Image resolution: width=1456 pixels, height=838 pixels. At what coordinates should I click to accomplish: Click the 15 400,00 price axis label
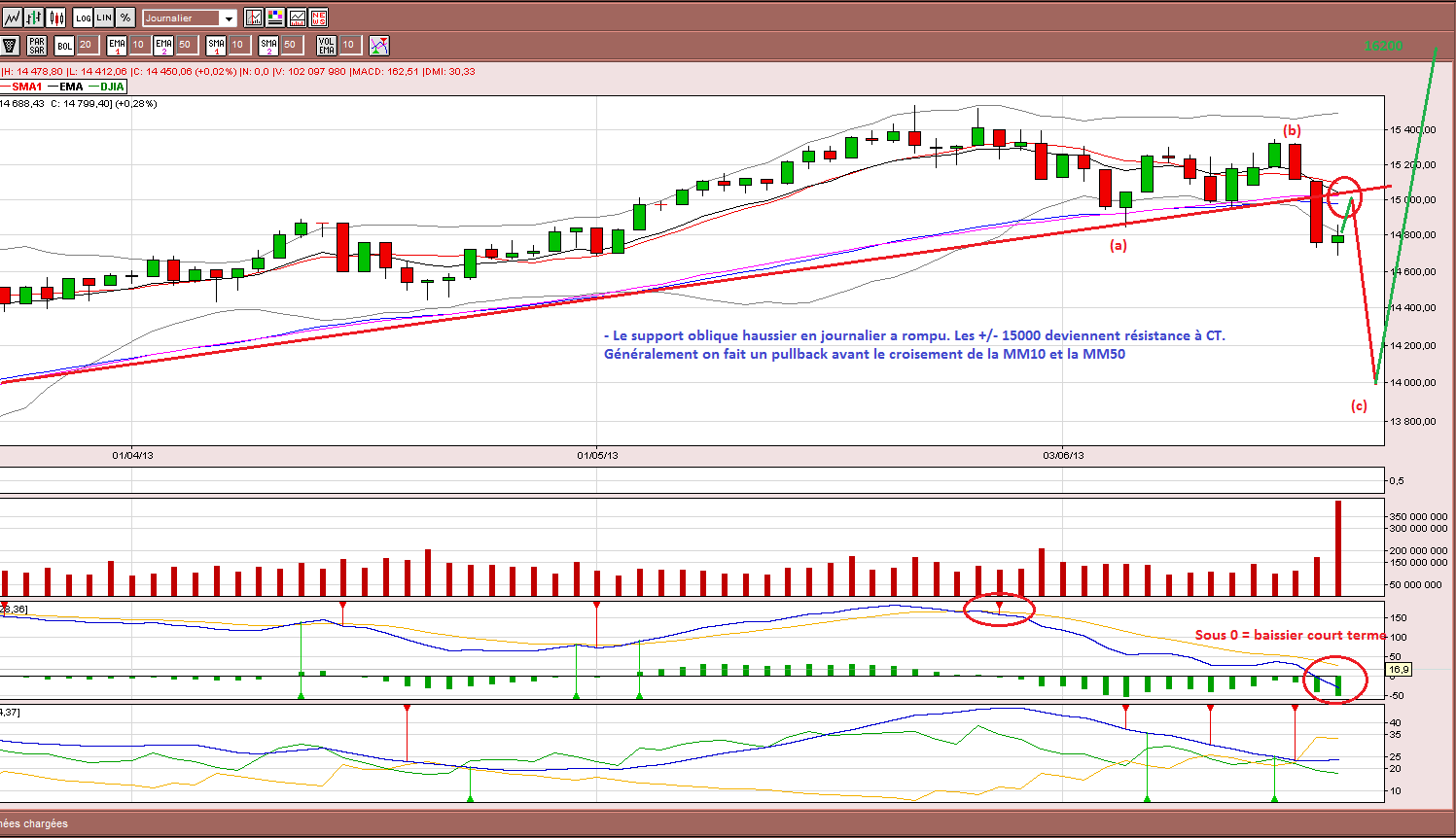[x=1412, y=130]
